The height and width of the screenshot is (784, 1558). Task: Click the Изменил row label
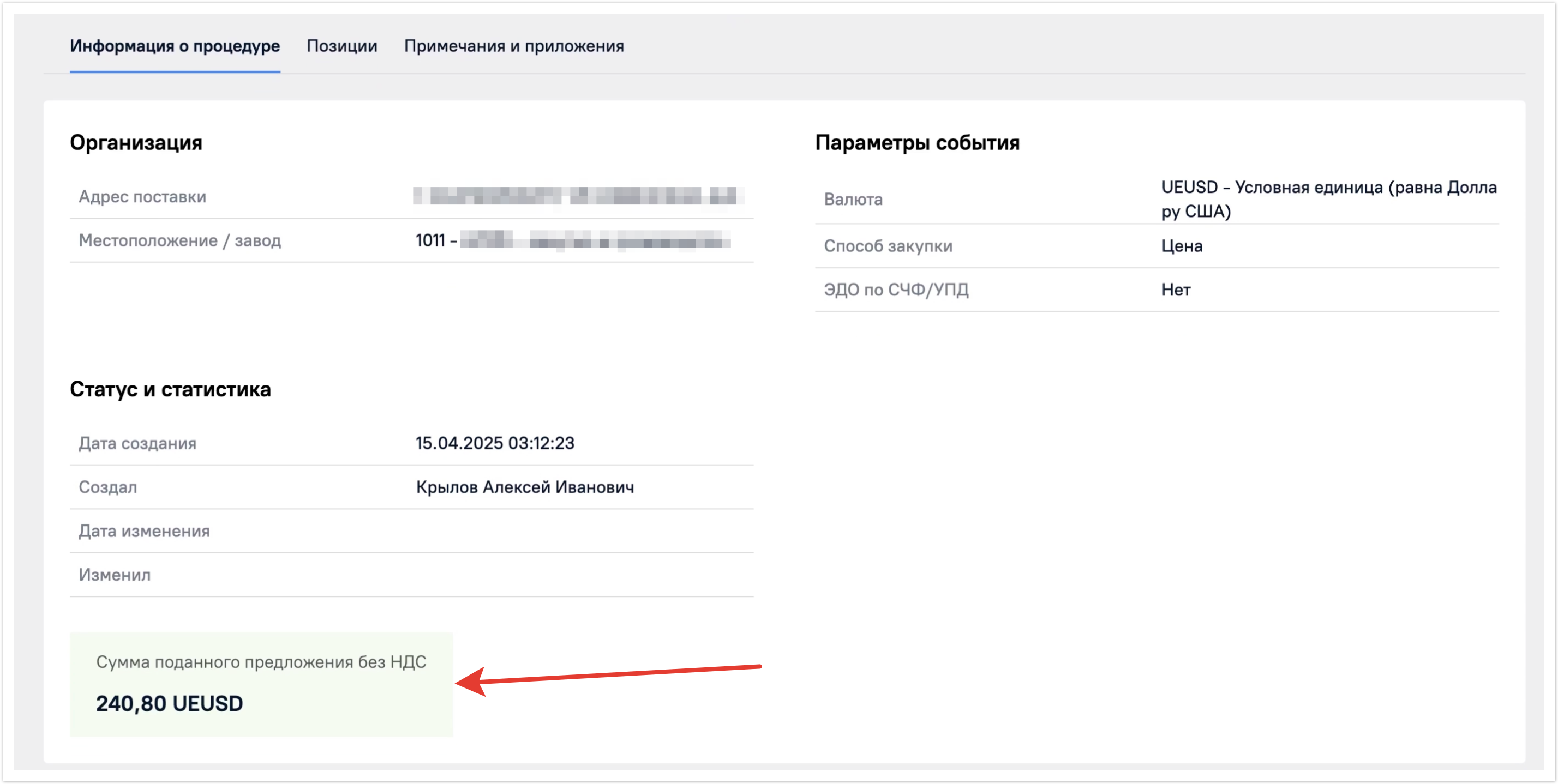pos(115,575)
